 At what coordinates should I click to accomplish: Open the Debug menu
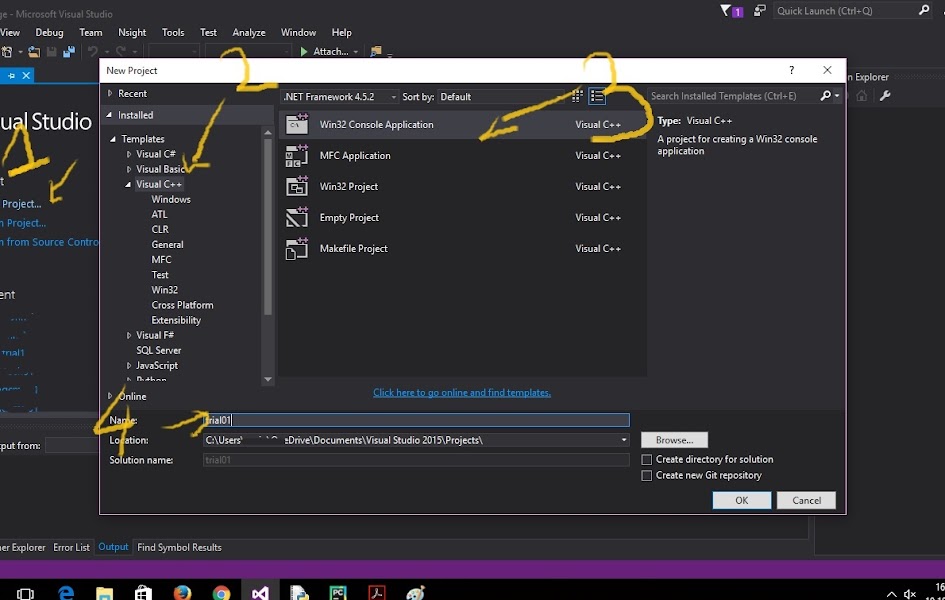pyautogui.click(x=49, y=33)
